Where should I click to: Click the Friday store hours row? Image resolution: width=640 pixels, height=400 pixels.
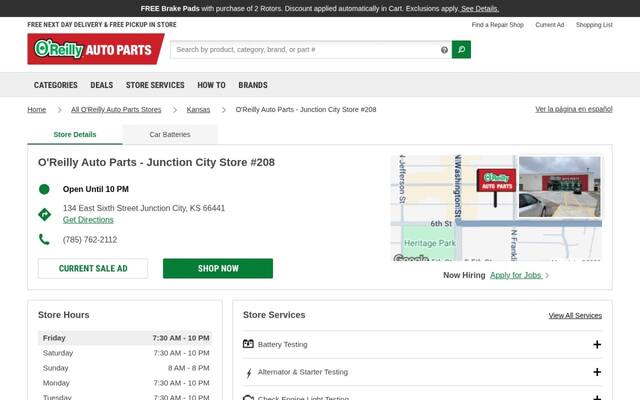click(x=125, y=338)
